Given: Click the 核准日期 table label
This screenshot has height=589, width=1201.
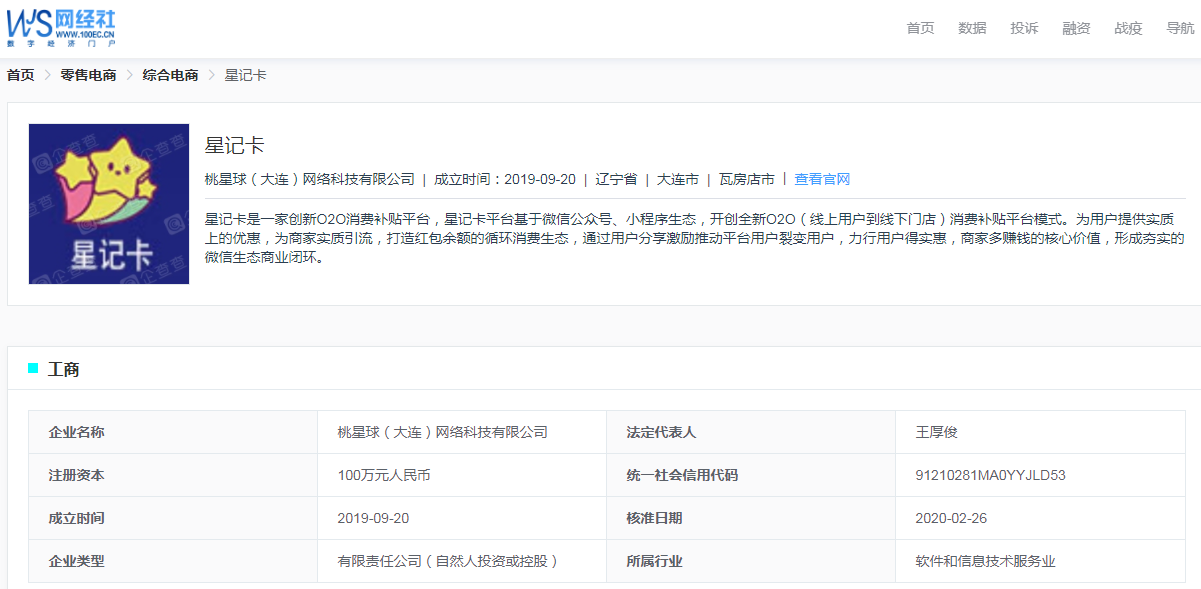Looking at the screenshot, I should click(x=654, y=518).
